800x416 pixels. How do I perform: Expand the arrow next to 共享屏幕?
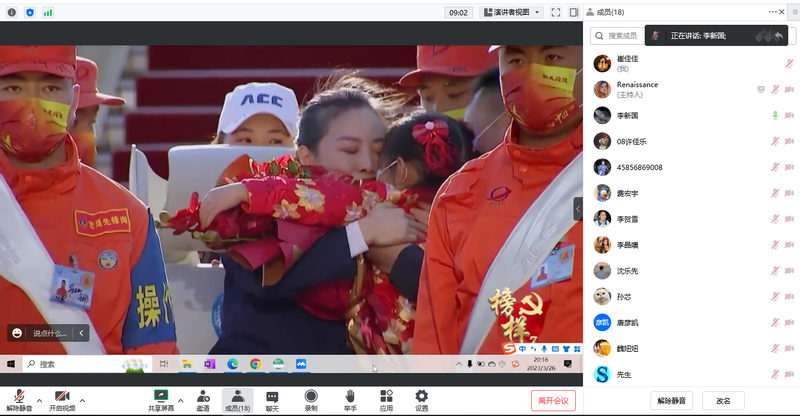180,400
